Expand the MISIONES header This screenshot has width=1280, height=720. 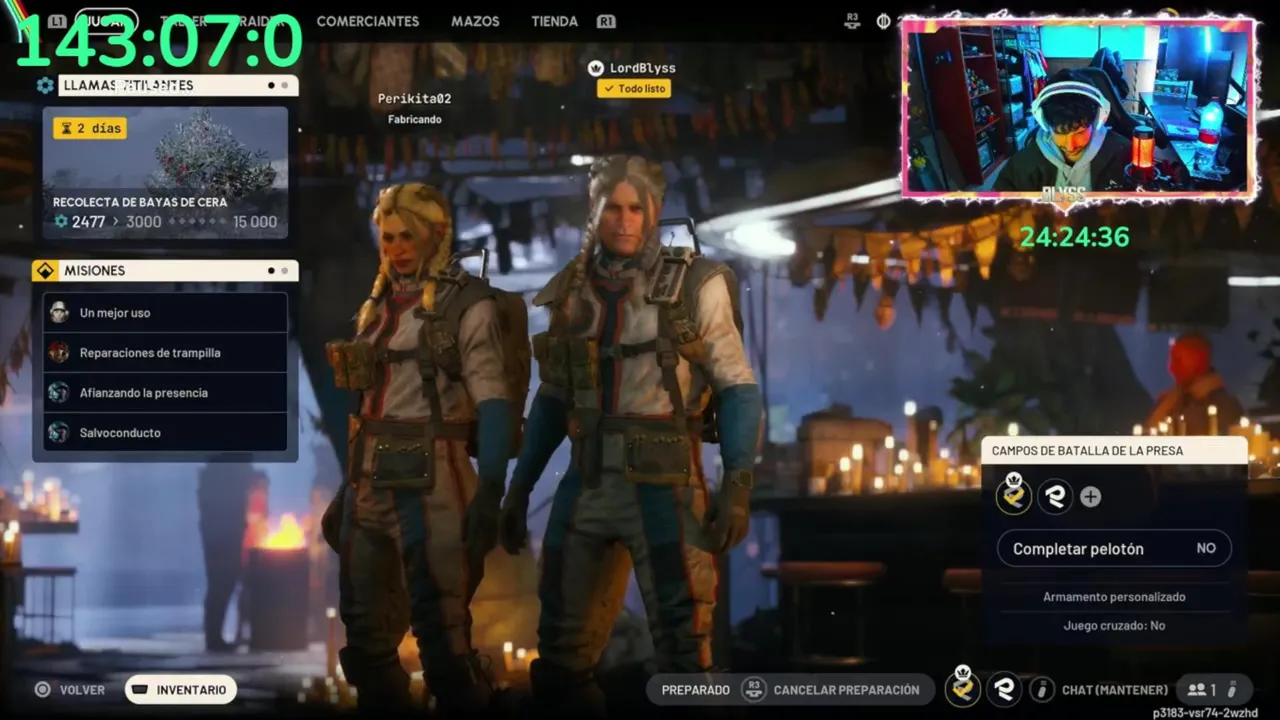pyautogui.click(x=178, y=271)
